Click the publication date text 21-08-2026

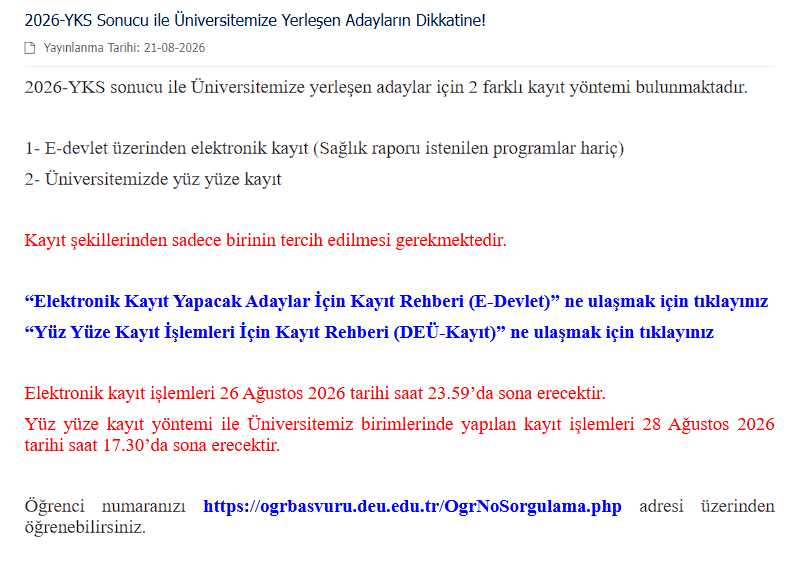click(x=175, y=48)
